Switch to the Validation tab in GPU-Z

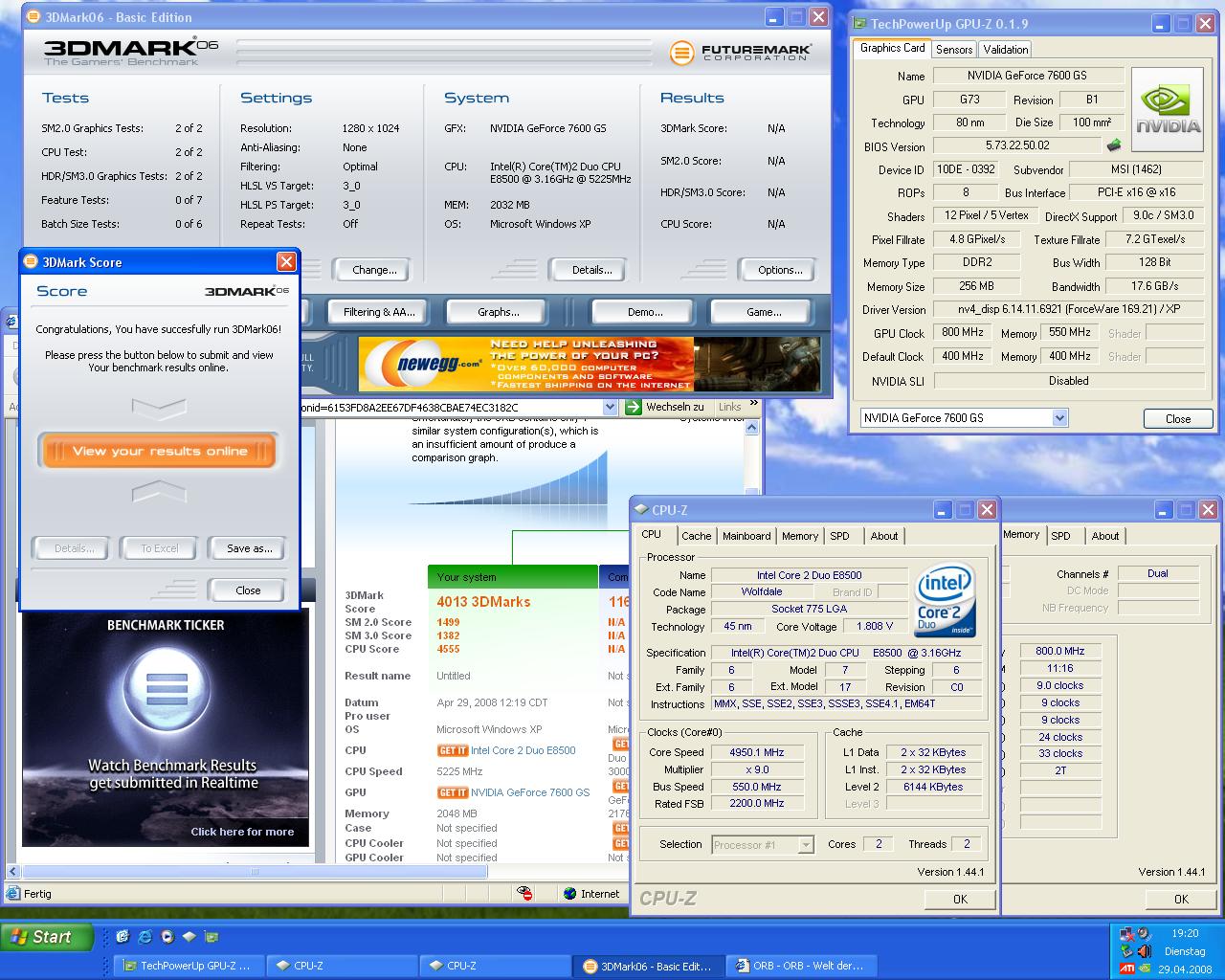[x=1006, y=50]
